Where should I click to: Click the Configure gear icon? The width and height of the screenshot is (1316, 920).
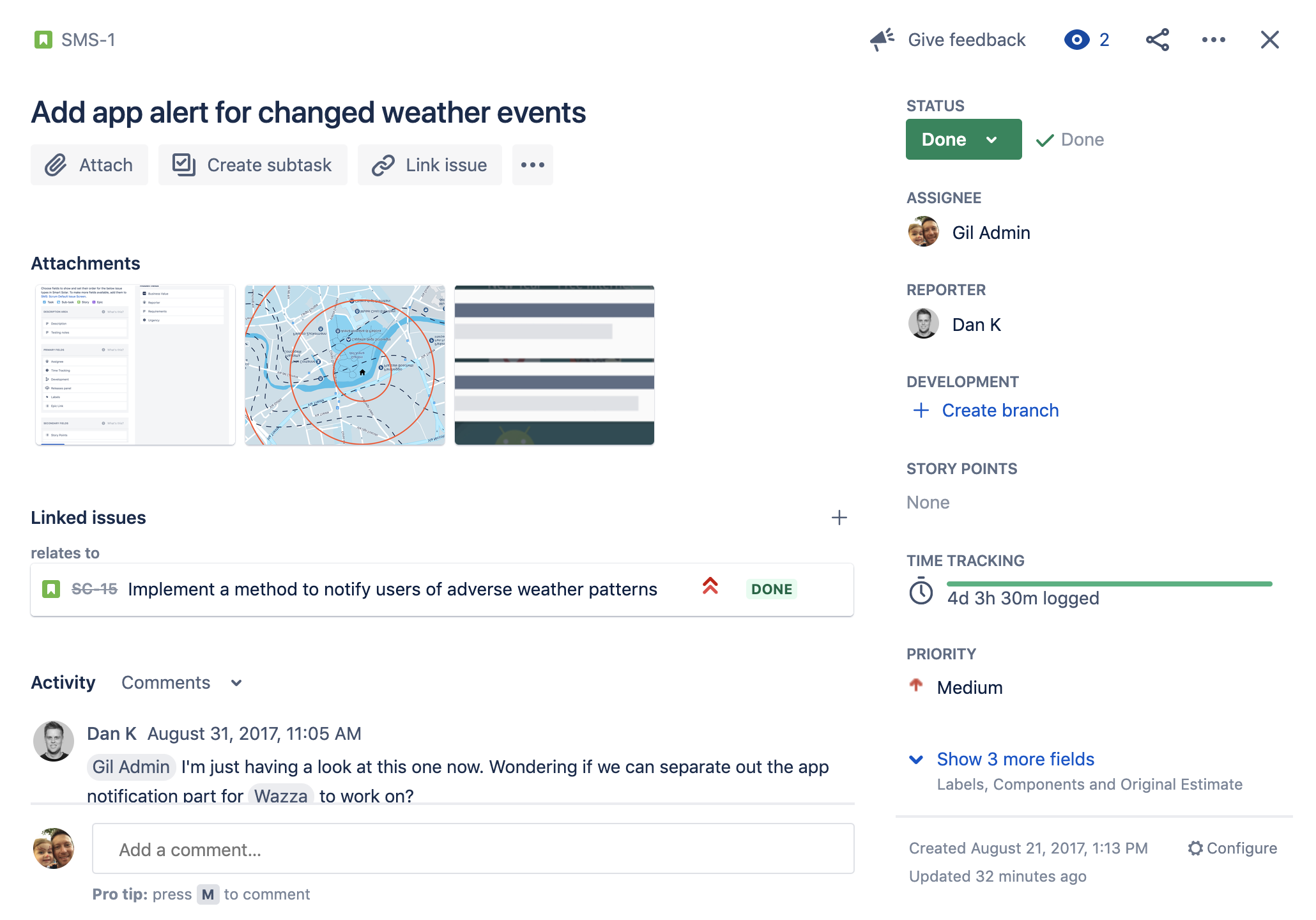tap(1195, 848)
